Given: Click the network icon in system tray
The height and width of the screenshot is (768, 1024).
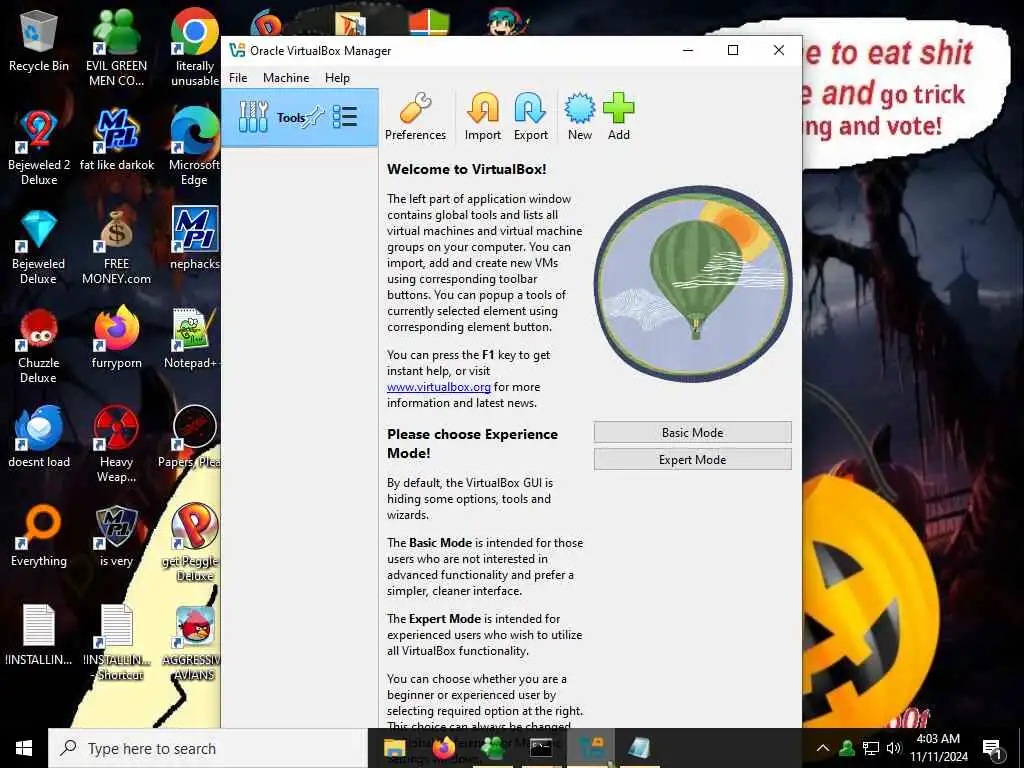Looking at the screenshot, I should (871, 748).
